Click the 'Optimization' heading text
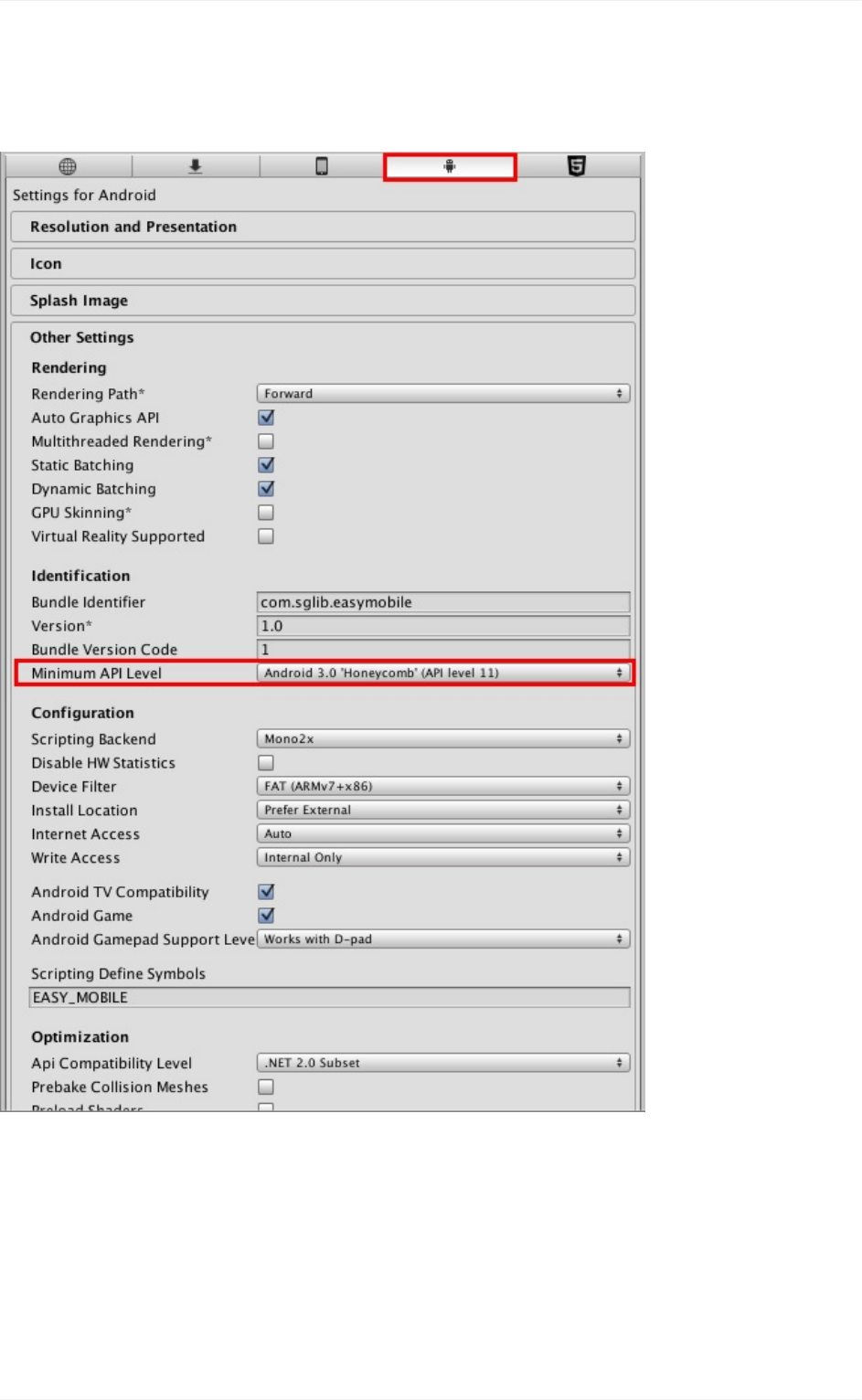862x1400 pixels. (x=80, y=1038)
